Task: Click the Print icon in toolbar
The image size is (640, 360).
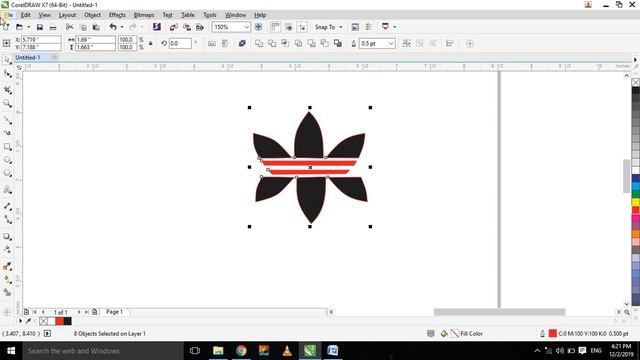Action: (53, 27)
